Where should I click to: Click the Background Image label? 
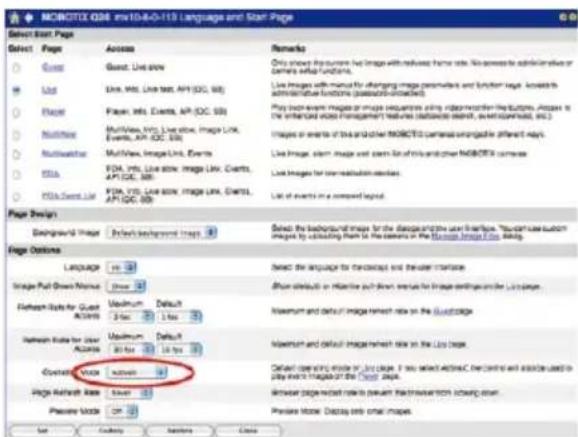pyautogui.click(x=66, y=233)
